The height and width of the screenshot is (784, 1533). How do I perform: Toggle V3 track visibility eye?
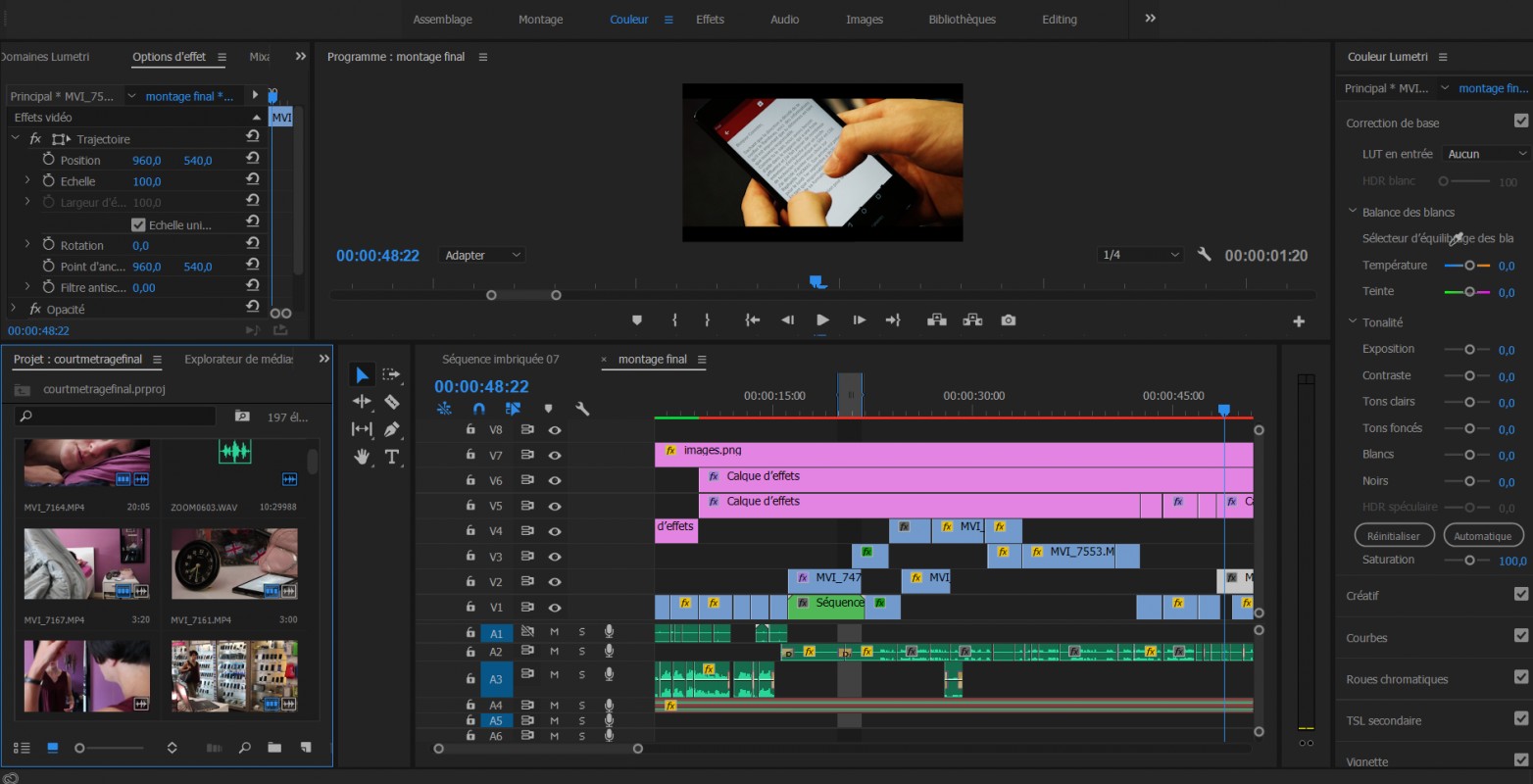pyautogui.click(x=555, y=557)
